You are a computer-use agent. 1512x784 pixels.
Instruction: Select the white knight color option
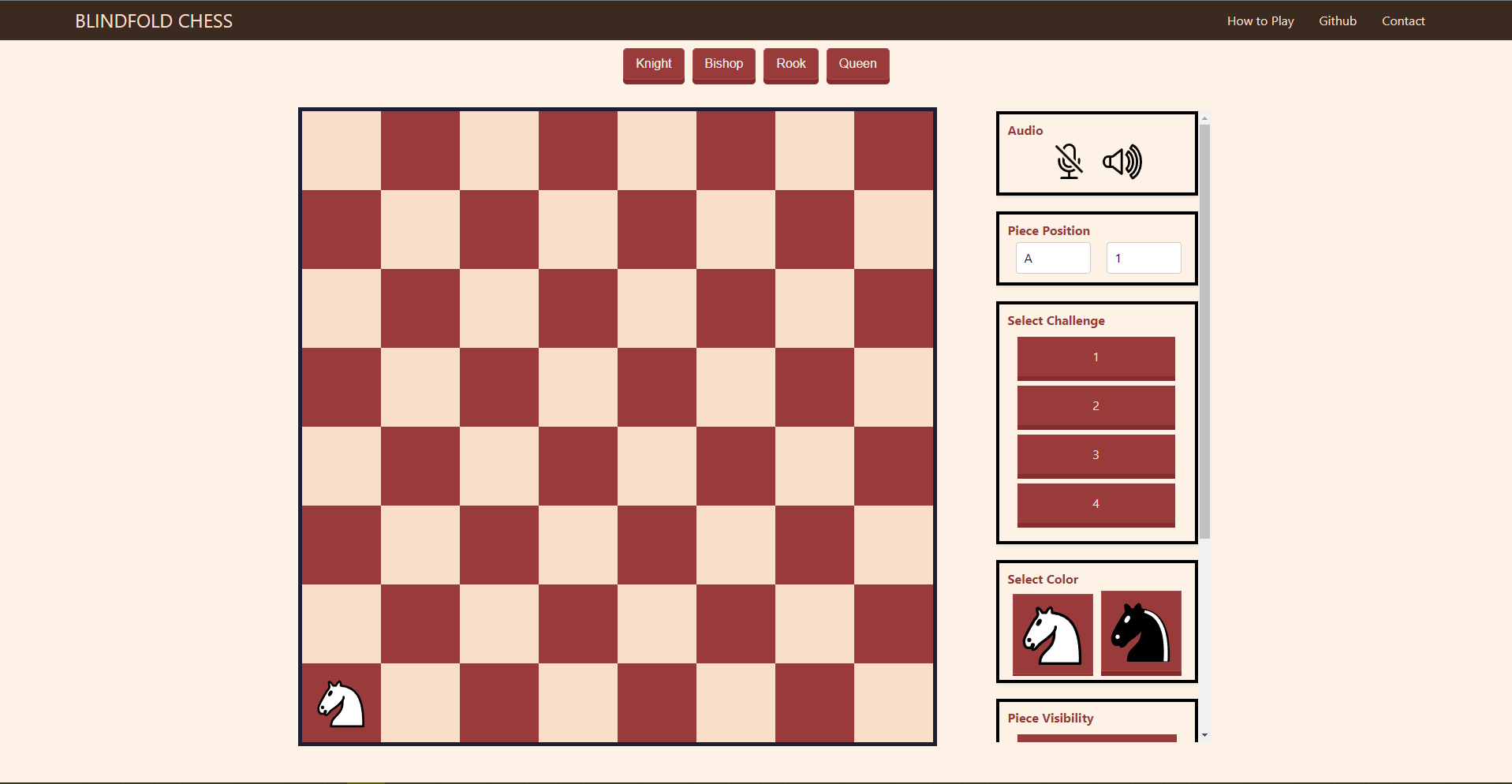click(x=1052, y=634)
